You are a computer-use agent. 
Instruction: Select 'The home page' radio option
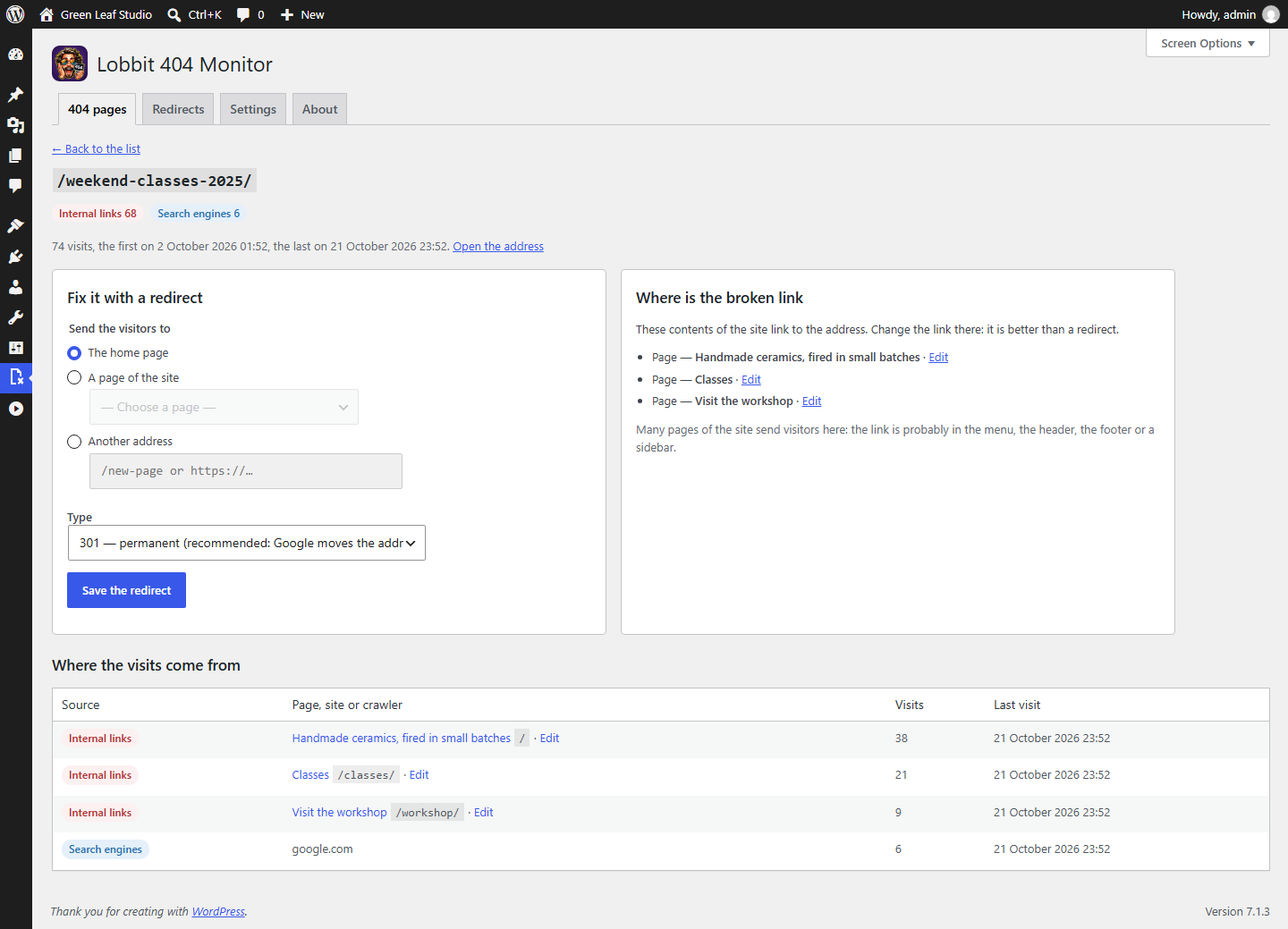[x=74, y=353]
